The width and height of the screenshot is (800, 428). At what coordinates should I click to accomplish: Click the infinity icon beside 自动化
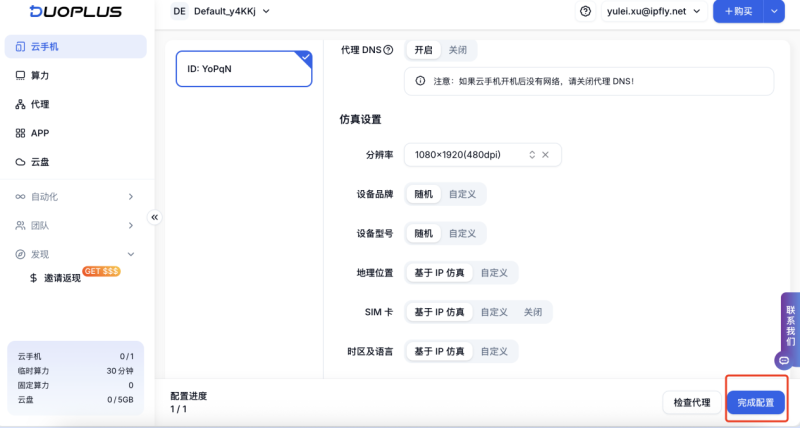(20, 196)
